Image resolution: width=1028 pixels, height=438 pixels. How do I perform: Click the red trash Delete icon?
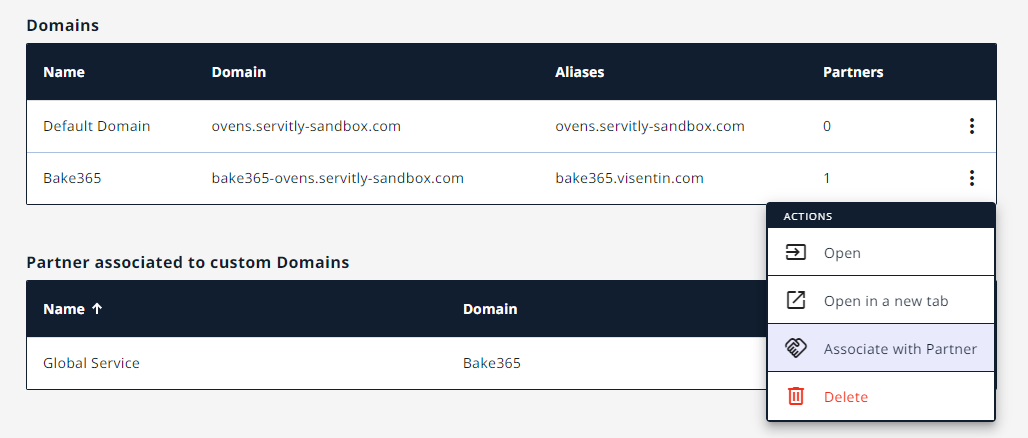[796, 397]
